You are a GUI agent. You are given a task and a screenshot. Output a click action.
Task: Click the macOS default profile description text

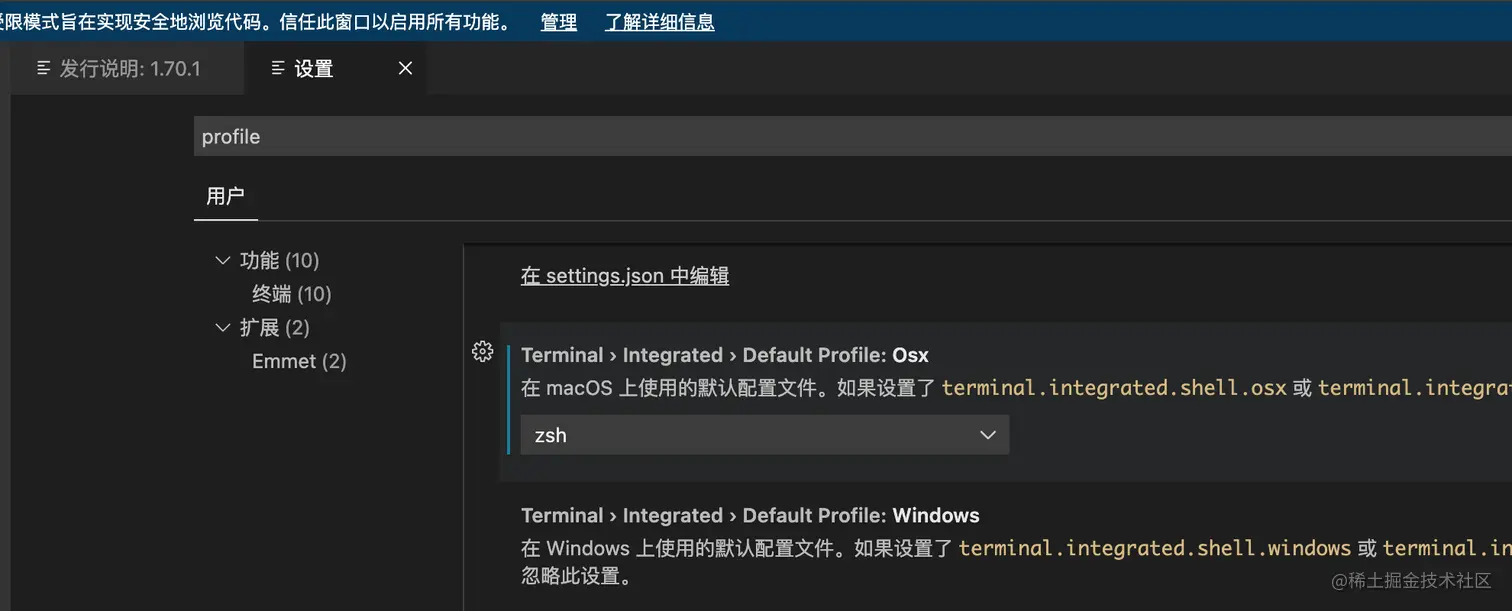click(730, 388)
